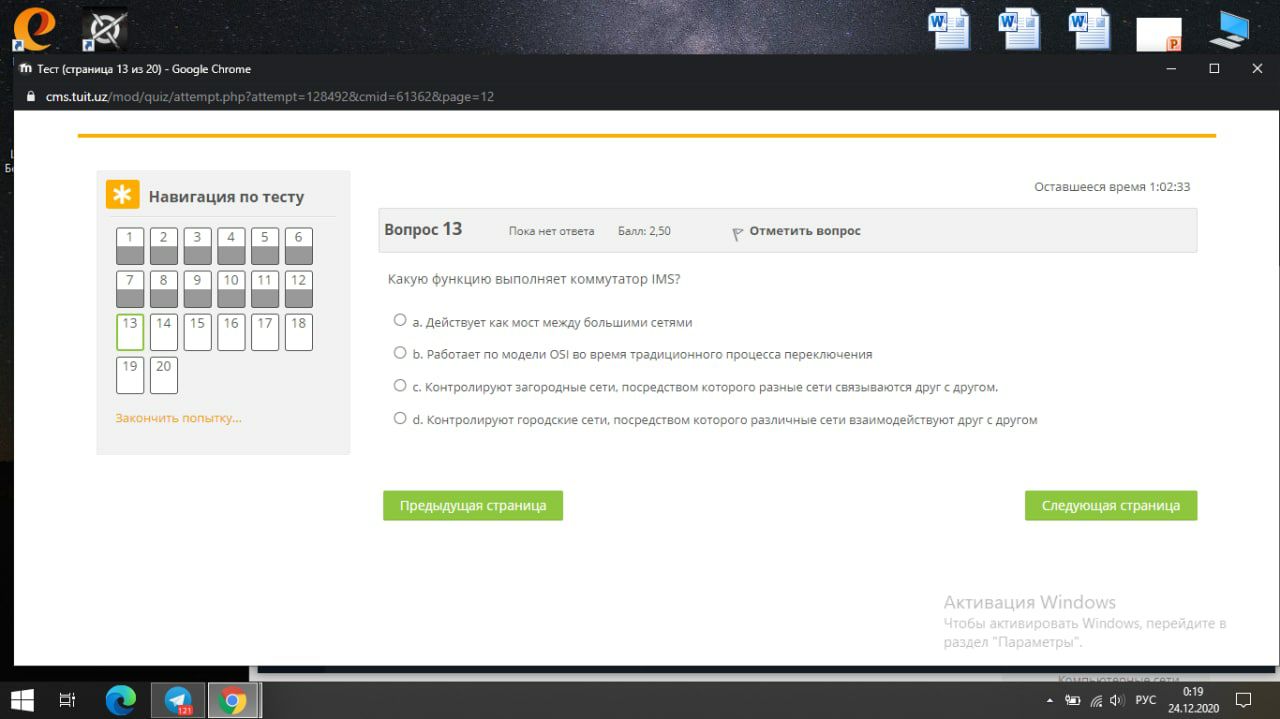Image resolution: width=1280 pixels, height=719 pixels.
Task: Open question 3 from test navigation
Action: coord(198,246)
